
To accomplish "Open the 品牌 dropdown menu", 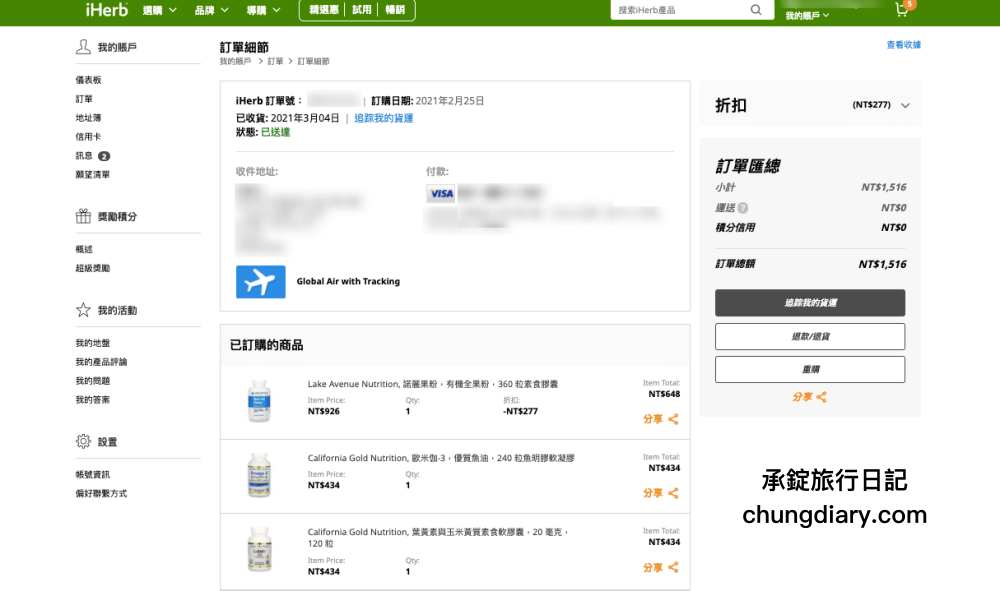I will (208, 9).
